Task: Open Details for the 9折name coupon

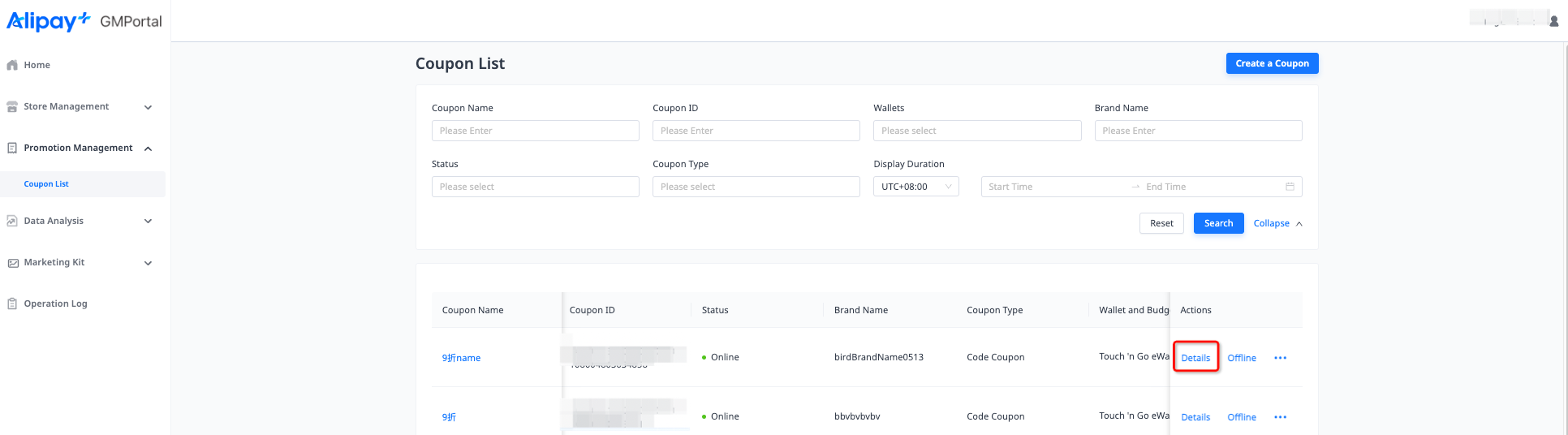Action: (x=1195, y=358)
